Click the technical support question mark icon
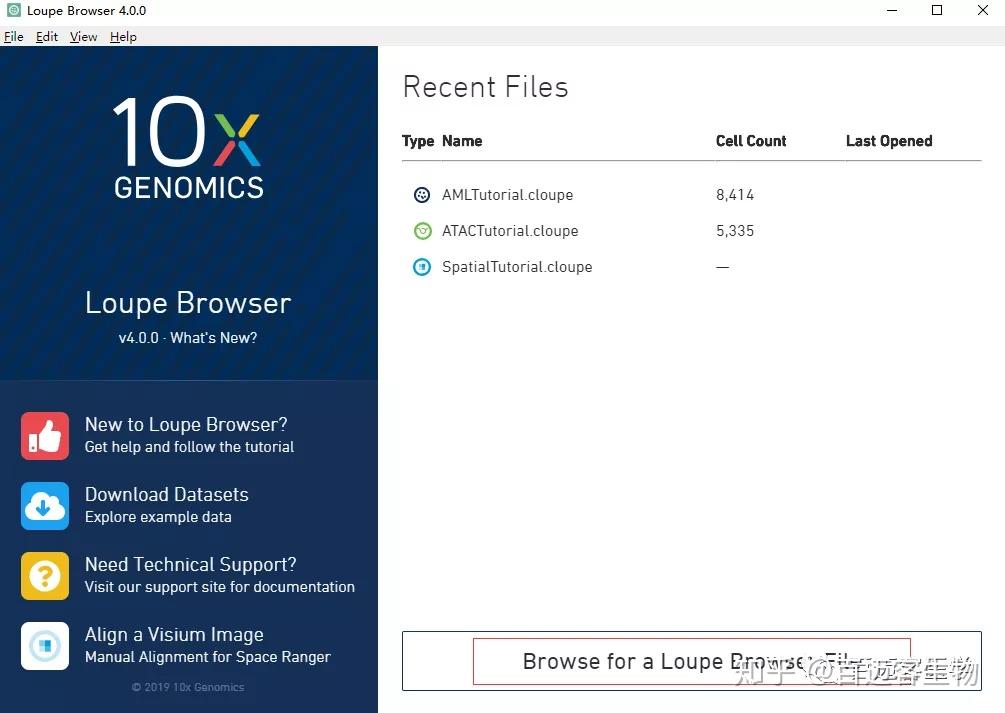The height and width of the screenshot is (713, 1005). click(44, 575)
